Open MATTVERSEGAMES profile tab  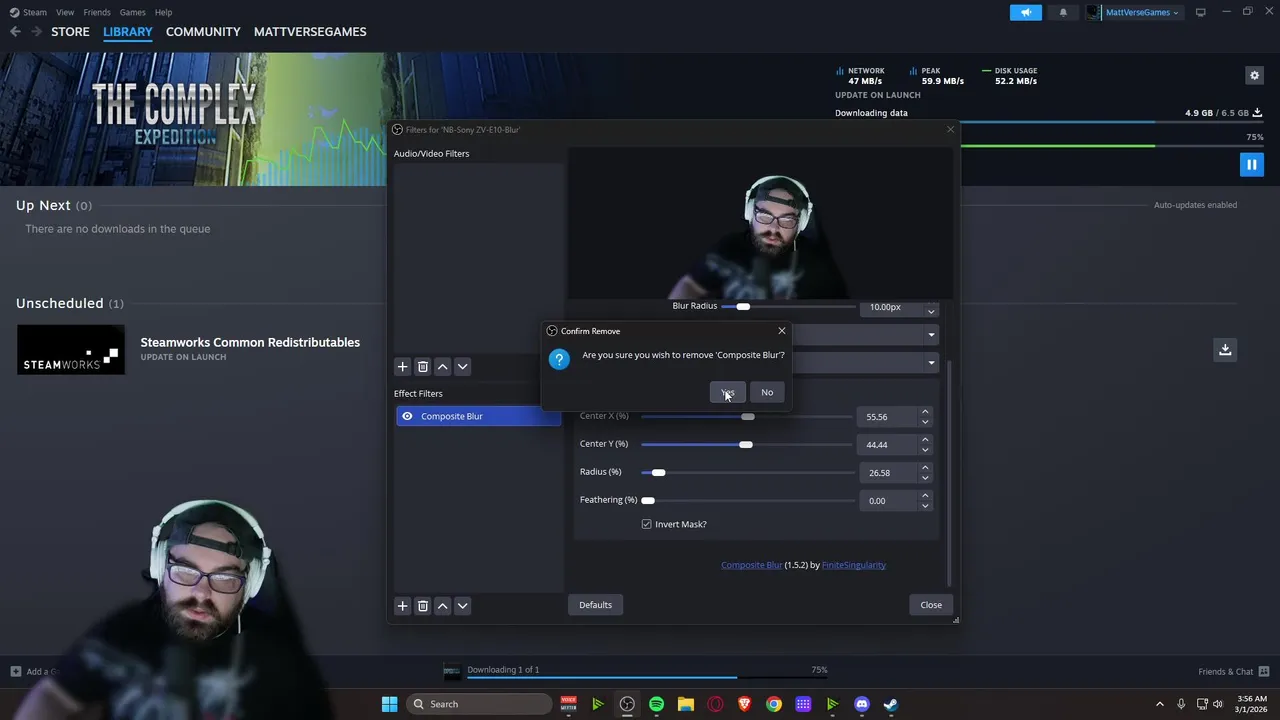[310, 32]
